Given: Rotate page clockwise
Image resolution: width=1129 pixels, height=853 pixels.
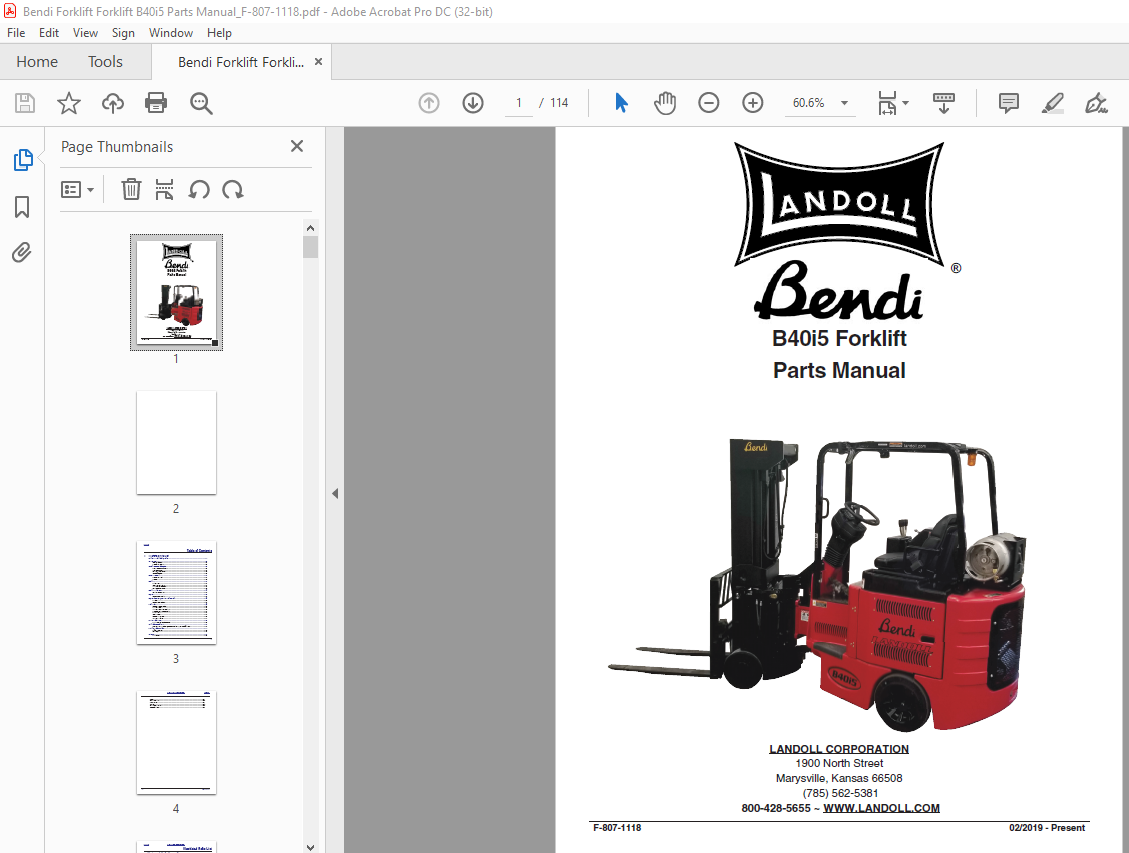Looking at the screenshot, I should coord(233,190).
